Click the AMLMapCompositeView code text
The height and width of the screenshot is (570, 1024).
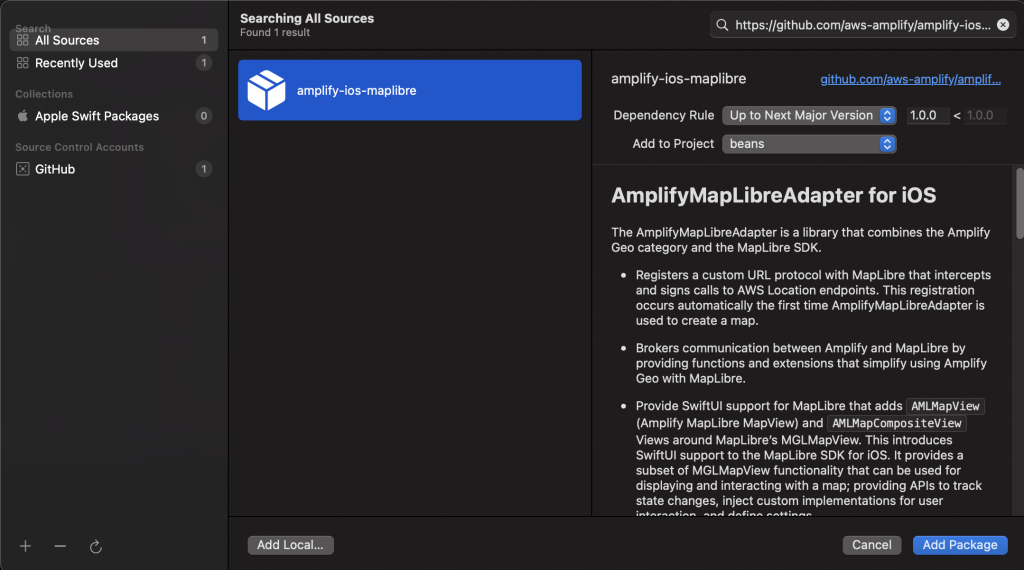897,423
